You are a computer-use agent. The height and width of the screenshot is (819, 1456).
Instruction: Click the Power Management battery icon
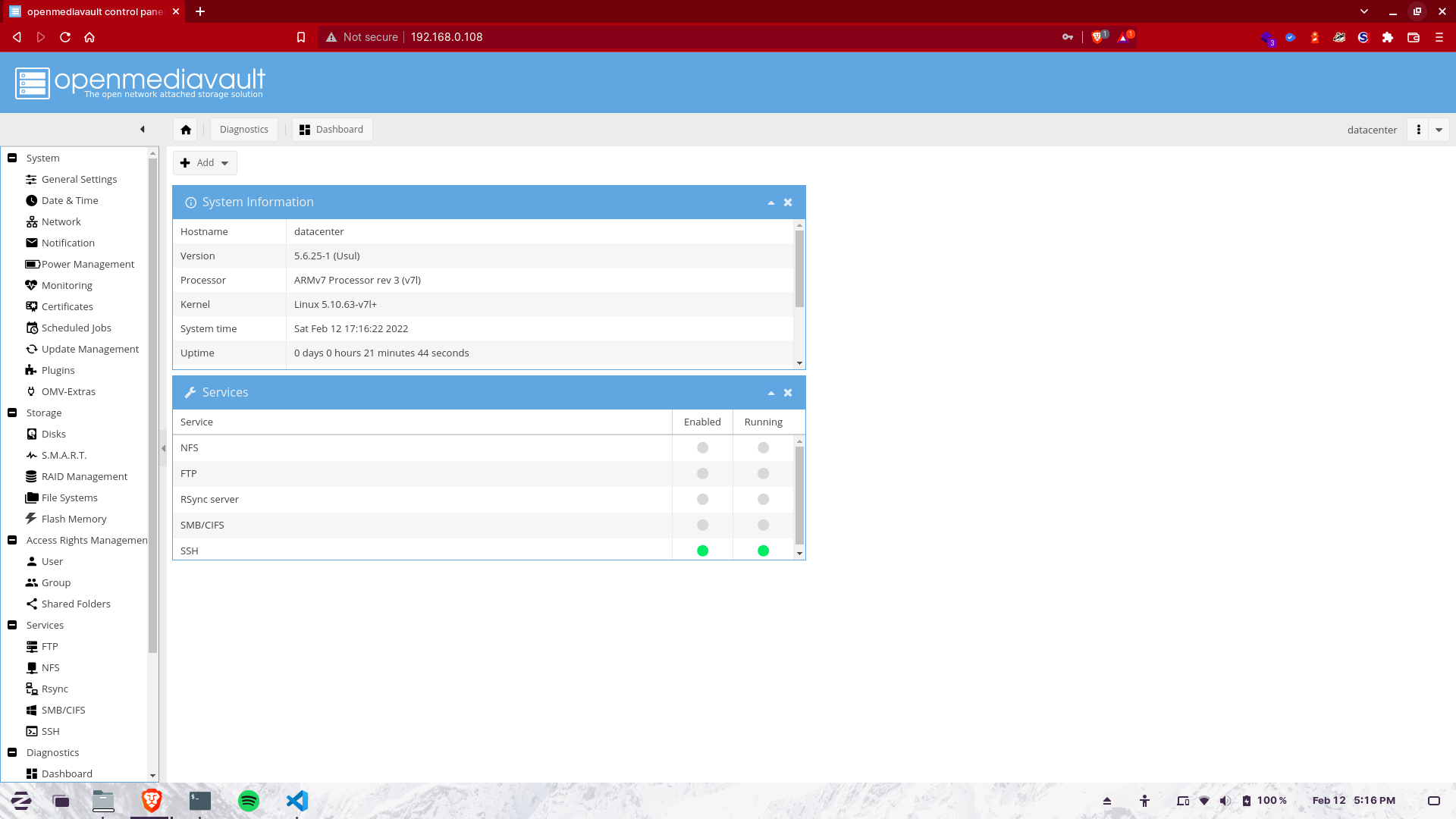tap(32, 264)
